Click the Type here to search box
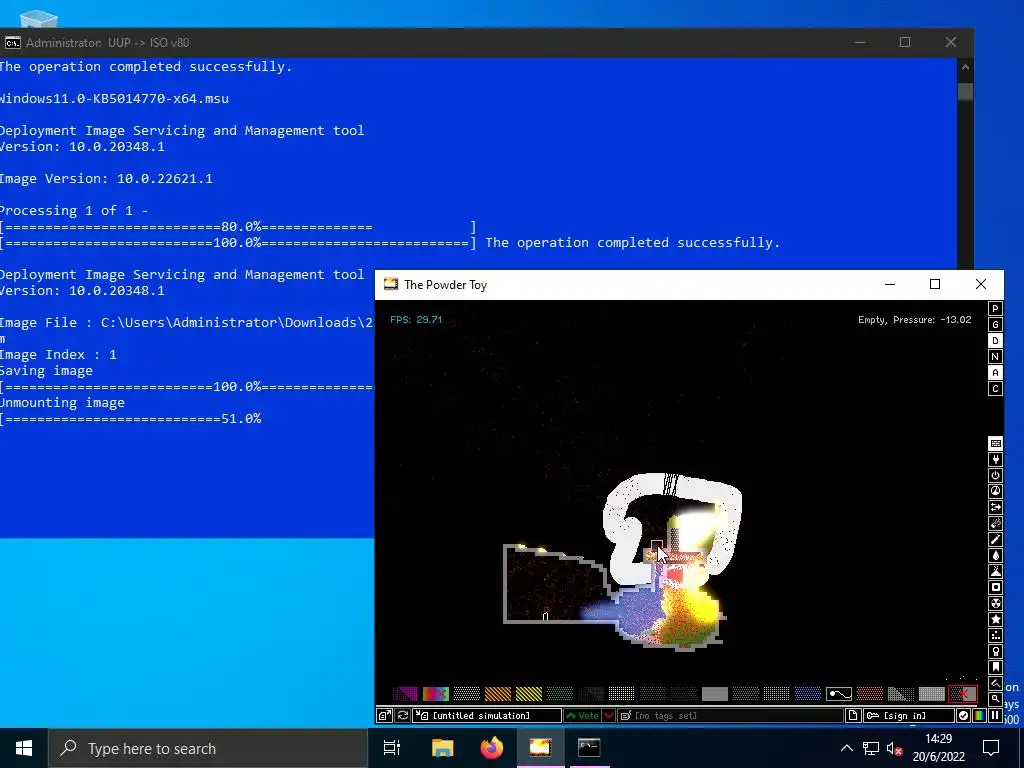1024x768 pixels. click(x=208, y=748)
